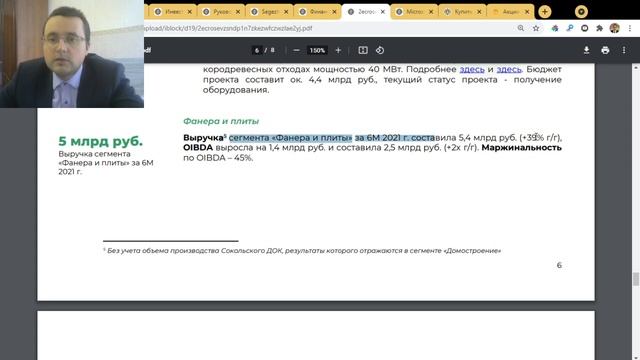This screenshot has height=360, width=640.
Task: Click the scrollbar up arrow
Action: [x=636, y=67]
